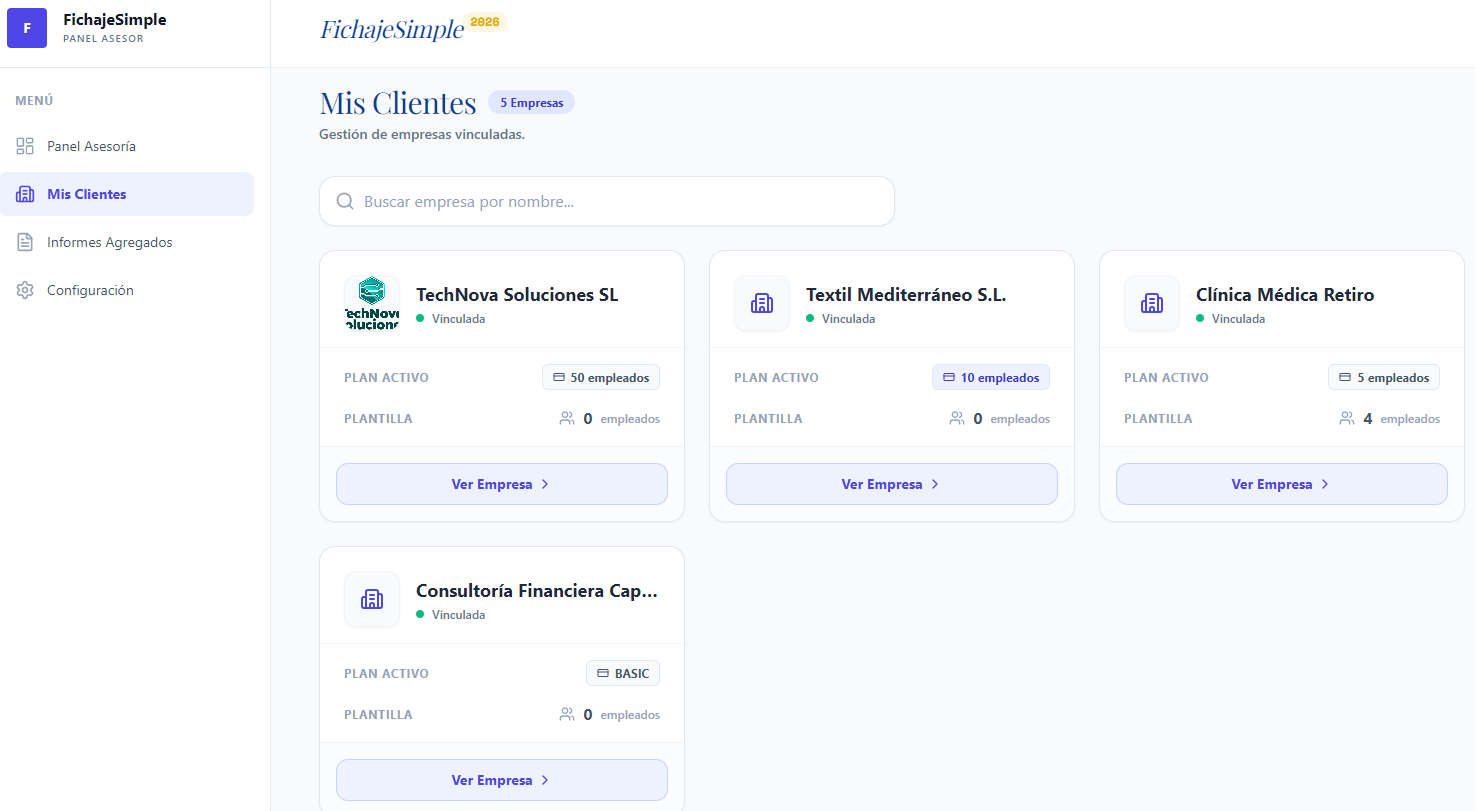The width and height of the screenshot is (1475, 811).
Task: Click the Textil Mediterráneo building icon
Action: tap(761, 302)
